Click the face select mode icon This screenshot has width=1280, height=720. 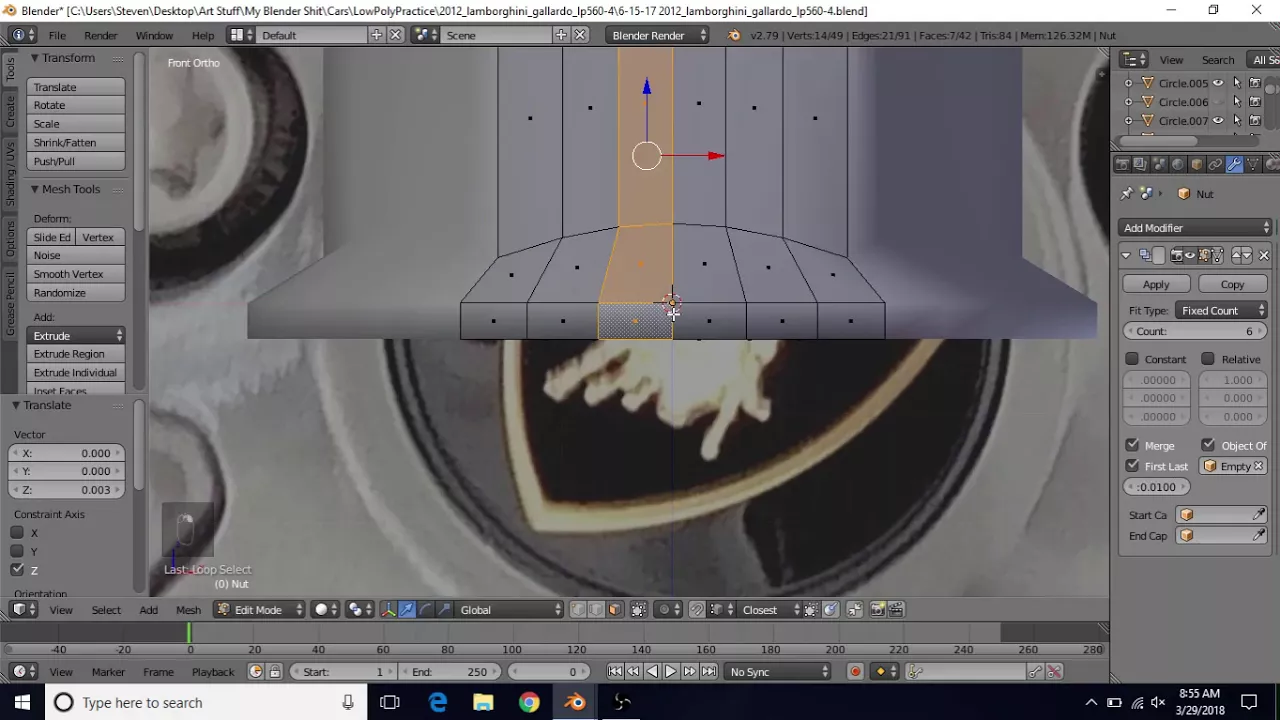pyautogui.click(x=614, y=610)
